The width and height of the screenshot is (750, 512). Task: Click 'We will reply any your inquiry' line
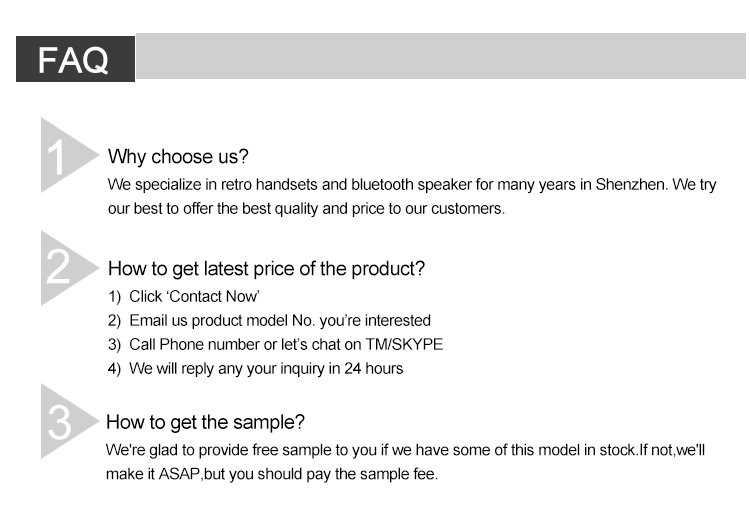click(x=255, y=369)
